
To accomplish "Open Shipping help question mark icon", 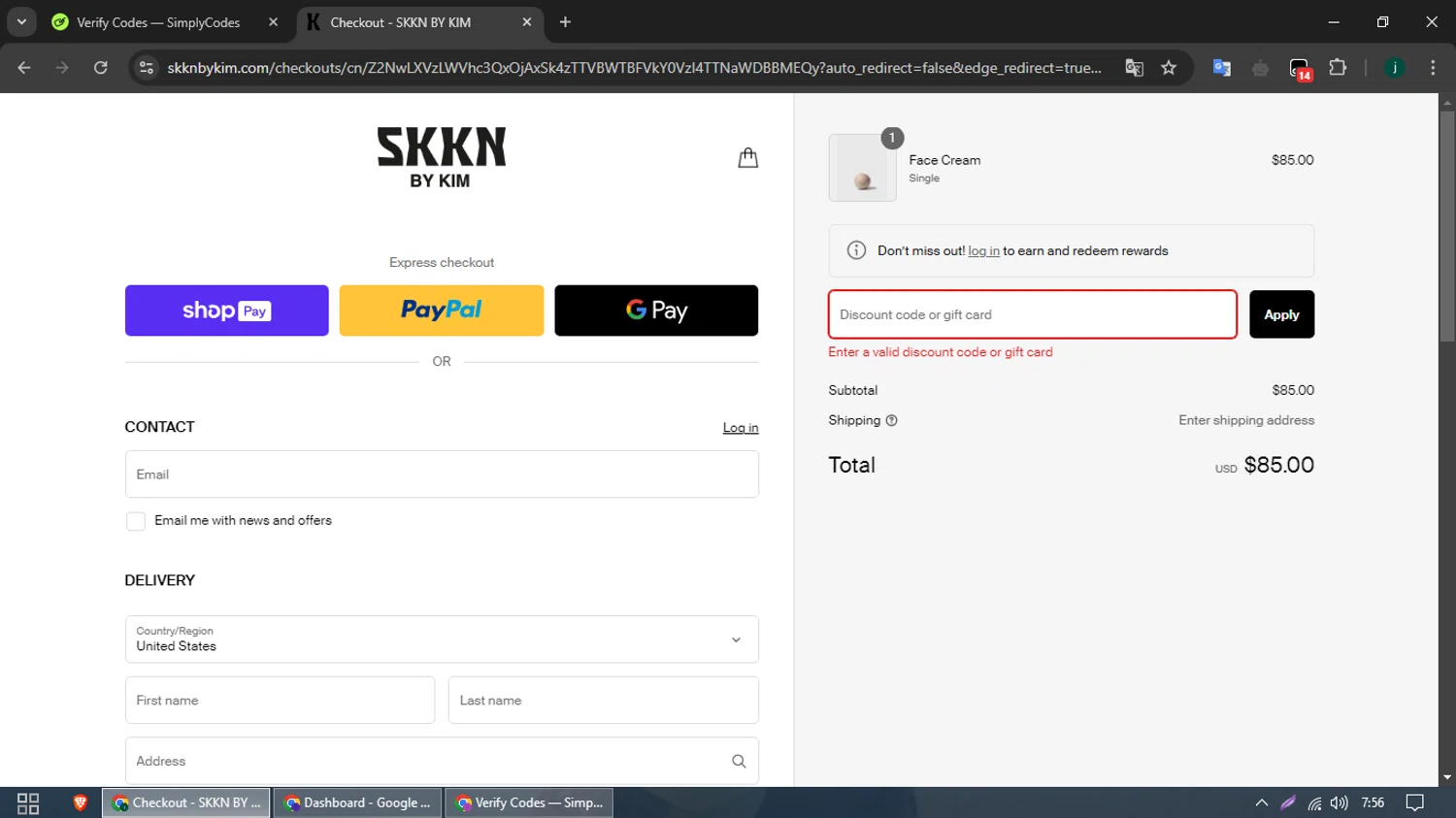I will pos(891,420).
